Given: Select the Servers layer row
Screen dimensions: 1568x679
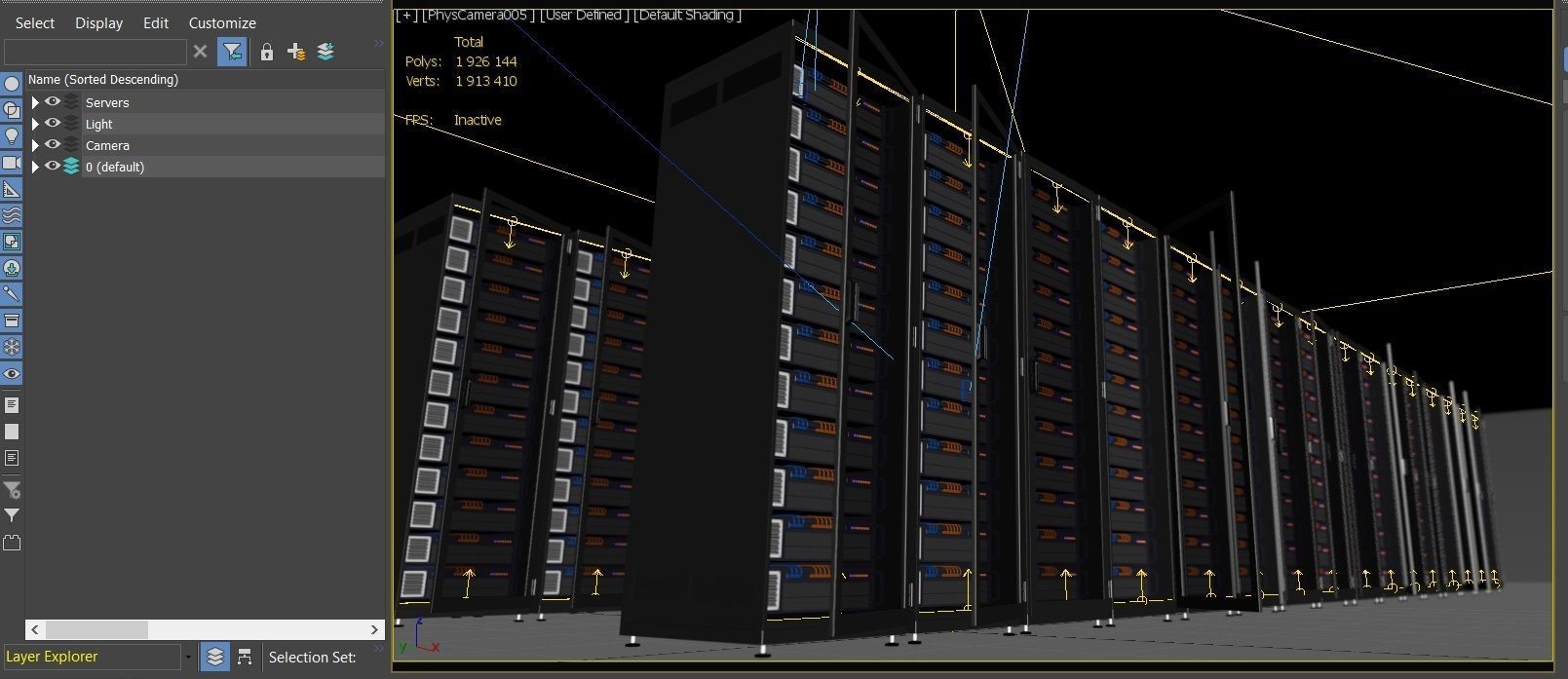Looking at the screenshot, I should click(206, 102).
